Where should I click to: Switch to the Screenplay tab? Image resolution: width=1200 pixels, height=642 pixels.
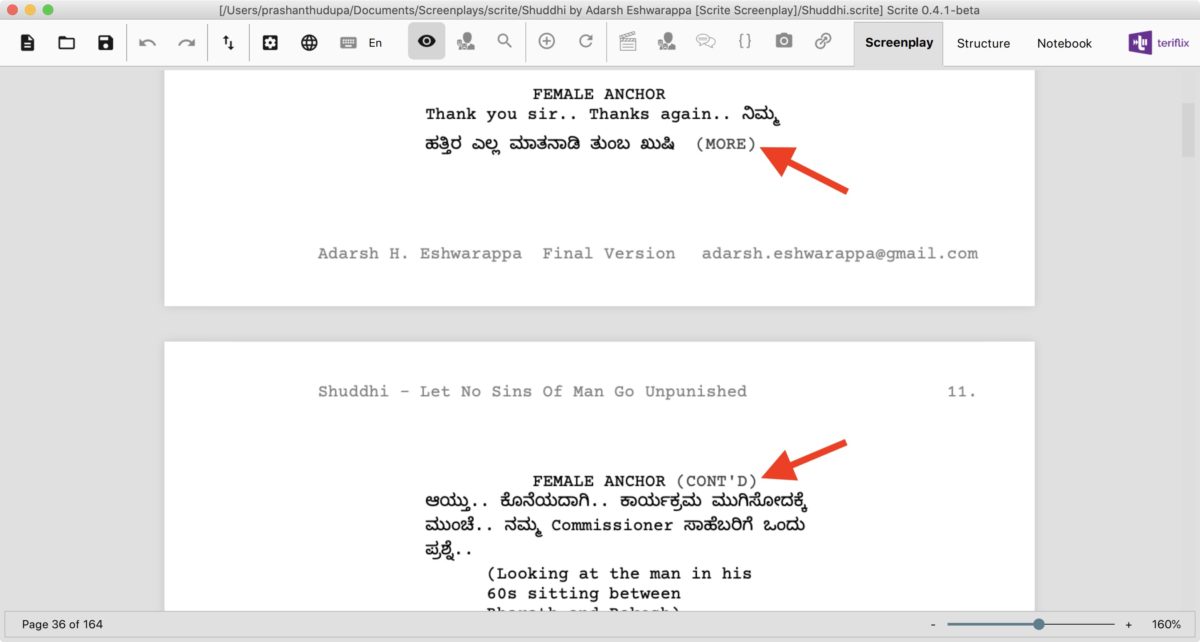tap(899, 44)
